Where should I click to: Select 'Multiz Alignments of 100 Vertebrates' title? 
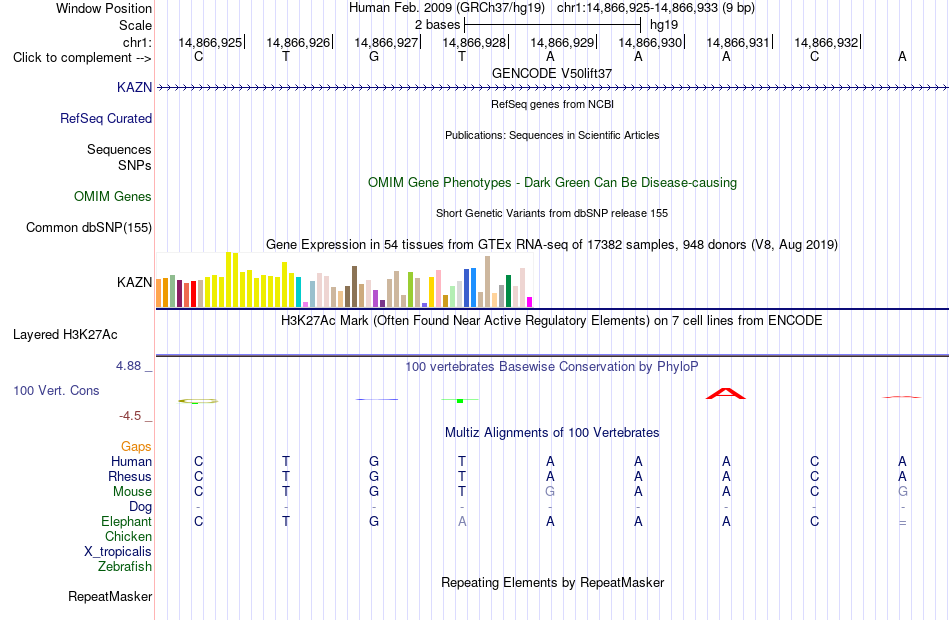click(552, 433)
